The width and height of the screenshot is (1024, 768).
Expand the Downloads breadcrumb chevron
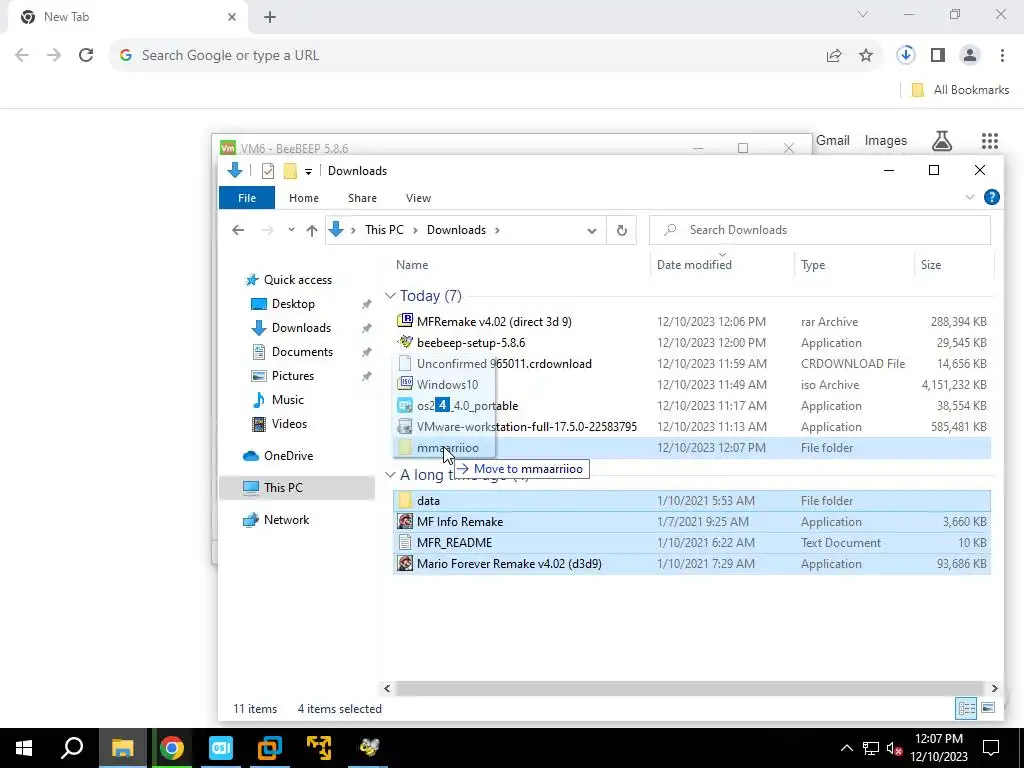click(x=498, y=230)
